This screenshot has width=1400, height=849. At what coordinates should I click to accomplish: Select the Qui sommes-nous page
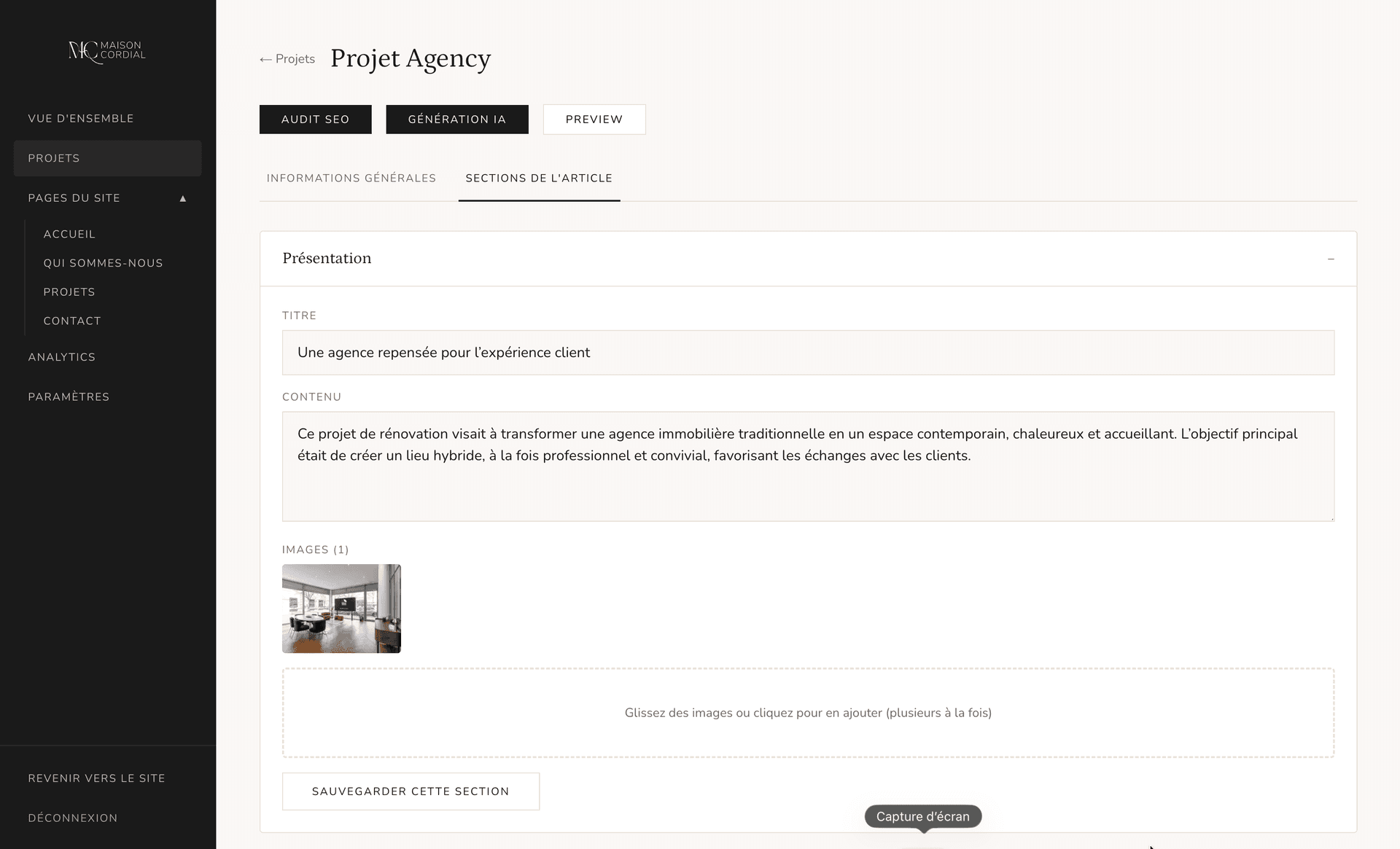[103, 263]
